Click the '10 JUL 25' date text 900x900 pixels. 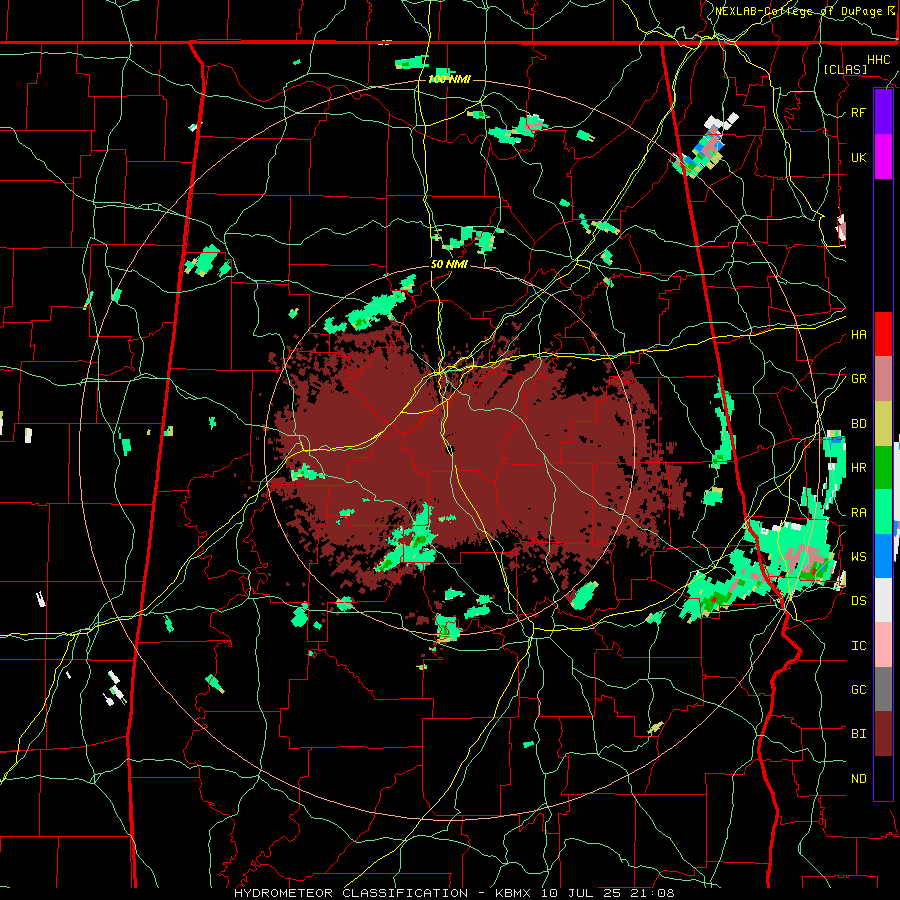click(x=580, y=893)
